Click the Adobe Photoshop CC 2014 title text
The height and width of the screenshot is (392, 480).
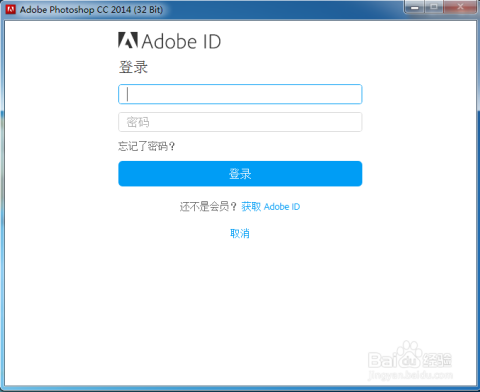[91, 10]
